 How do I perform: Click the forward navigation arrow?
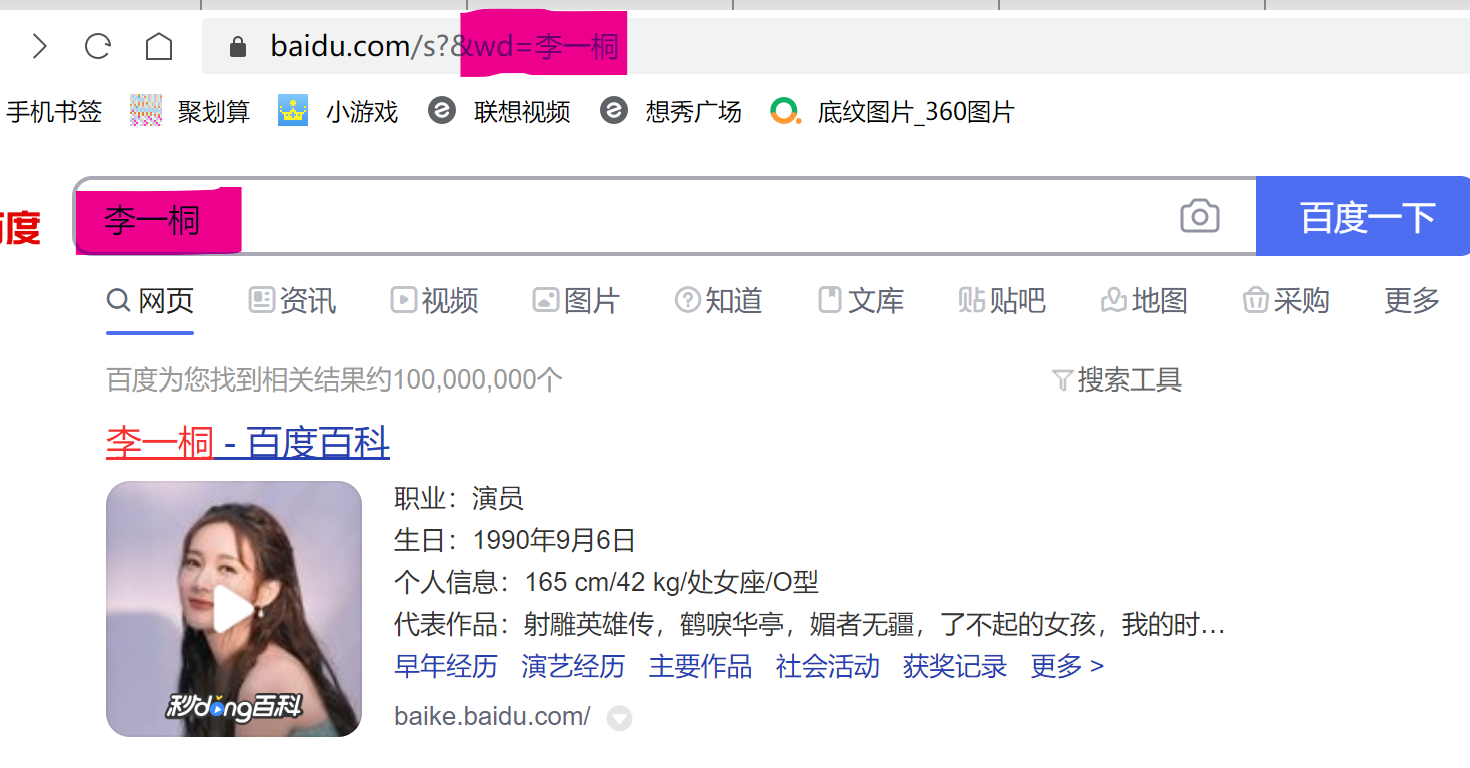40,45
